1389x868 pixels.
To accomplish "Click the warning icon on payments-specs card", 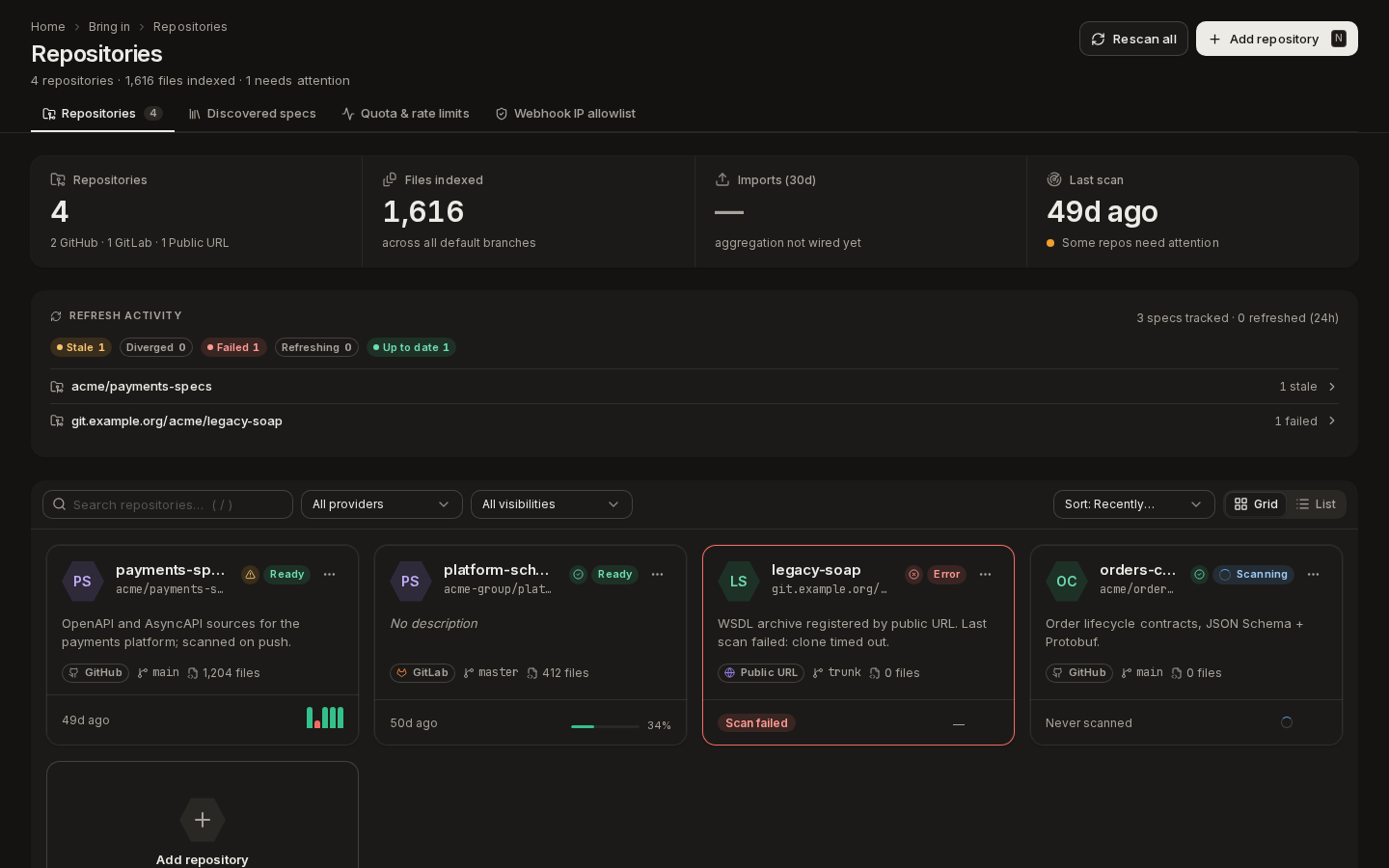I will [250, 574].
